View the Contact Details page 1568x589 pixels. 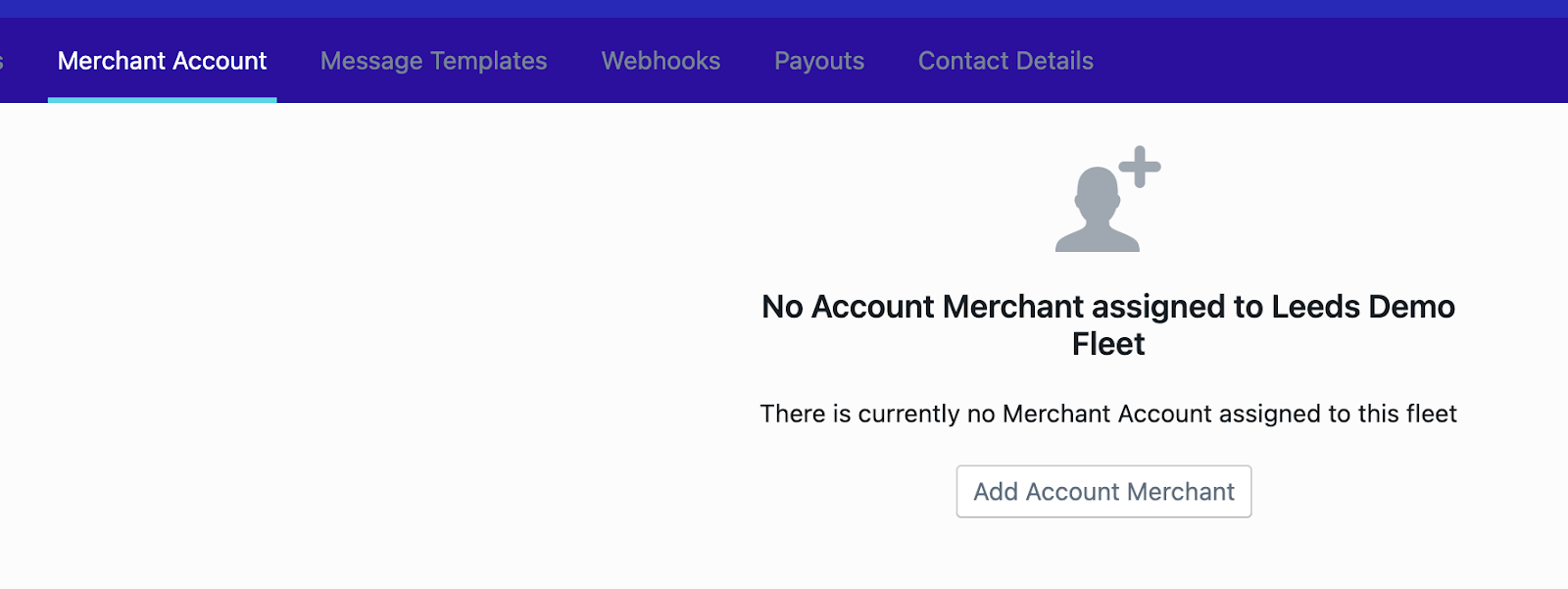coord(1004,61)
